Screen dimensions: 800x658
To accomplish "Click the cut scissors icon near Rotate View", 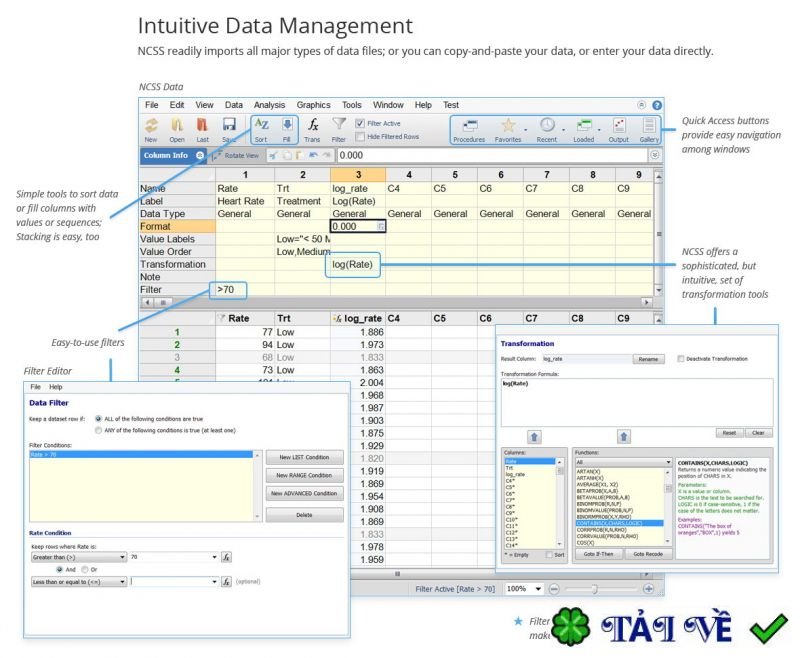I will click(274, 155).
